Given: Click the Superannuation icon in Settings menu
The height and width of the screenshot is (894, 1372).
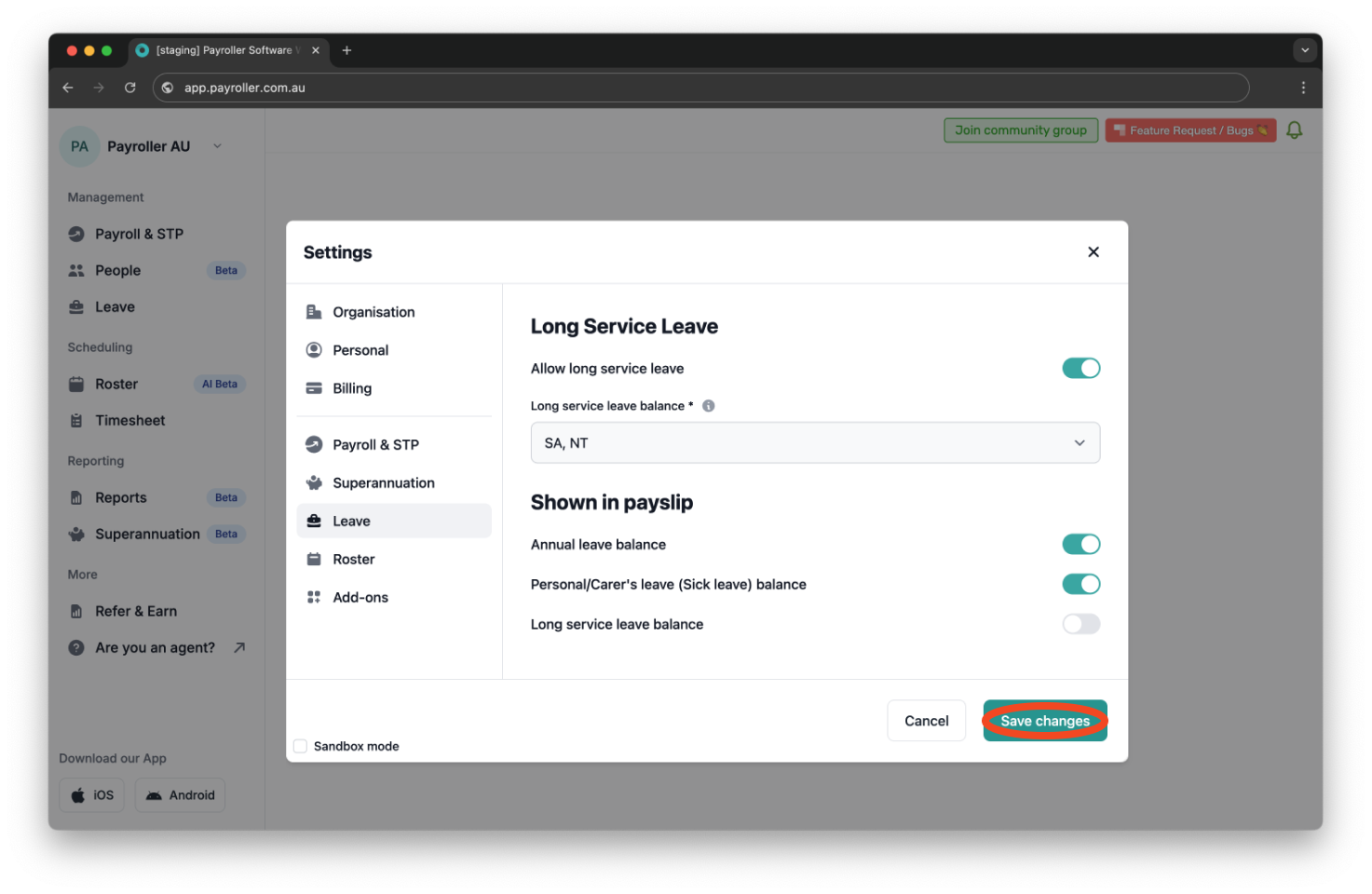Looking at the screenshot, I should point(314,482).
